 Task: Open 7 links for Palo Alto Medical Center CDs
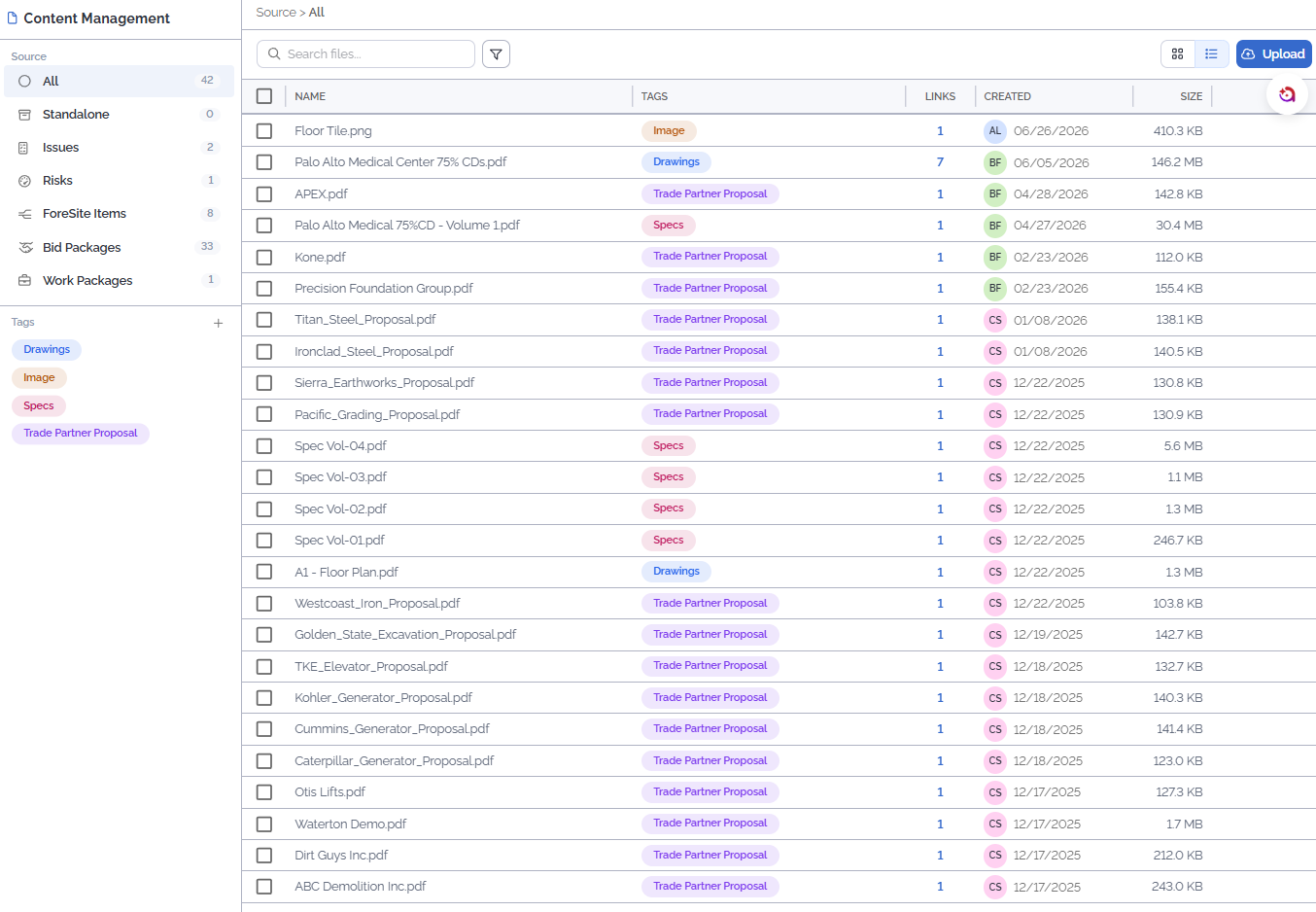[x=940, y=162]
